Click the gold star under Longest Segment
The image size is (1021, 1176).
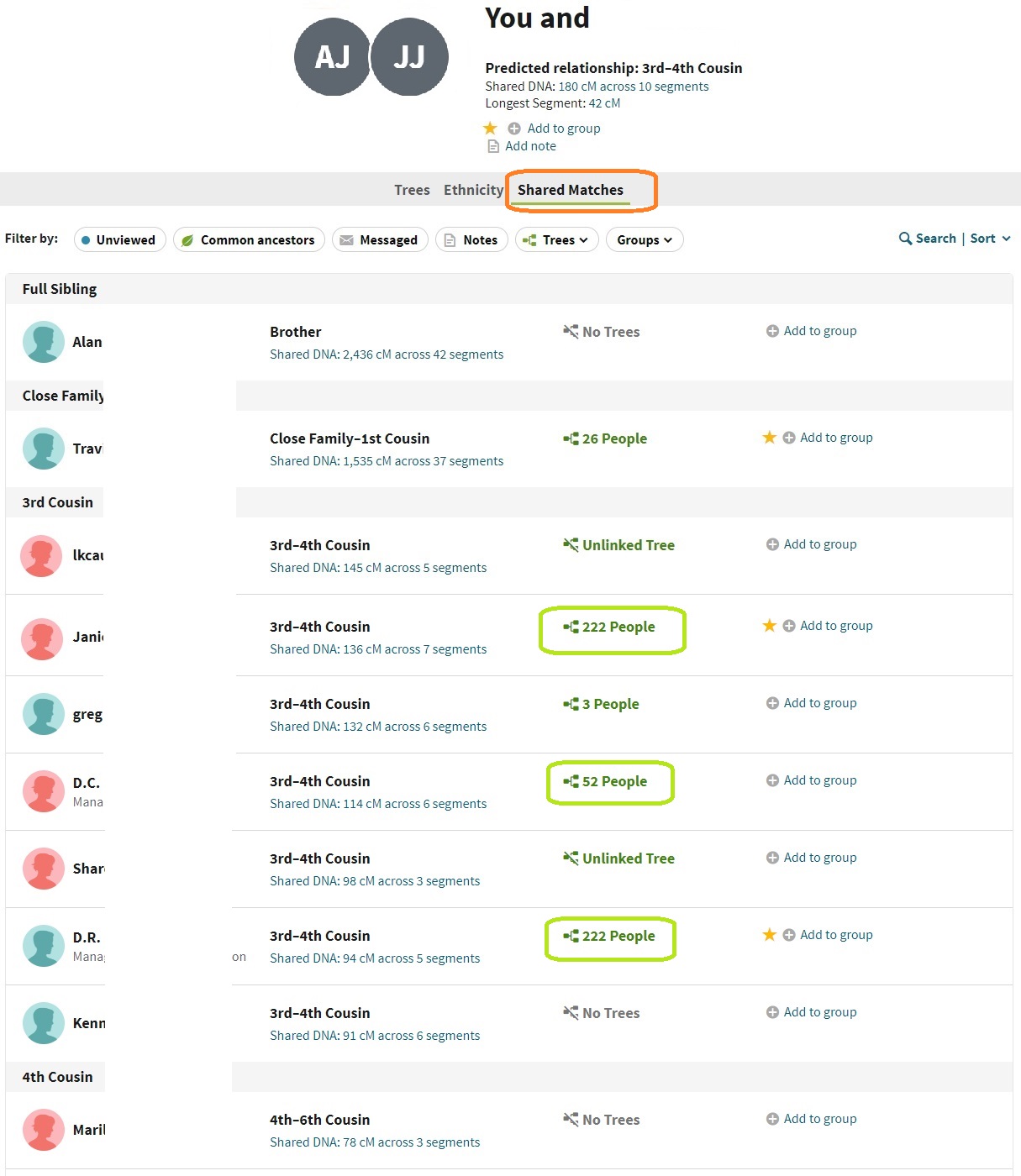[x=490, y=129]
